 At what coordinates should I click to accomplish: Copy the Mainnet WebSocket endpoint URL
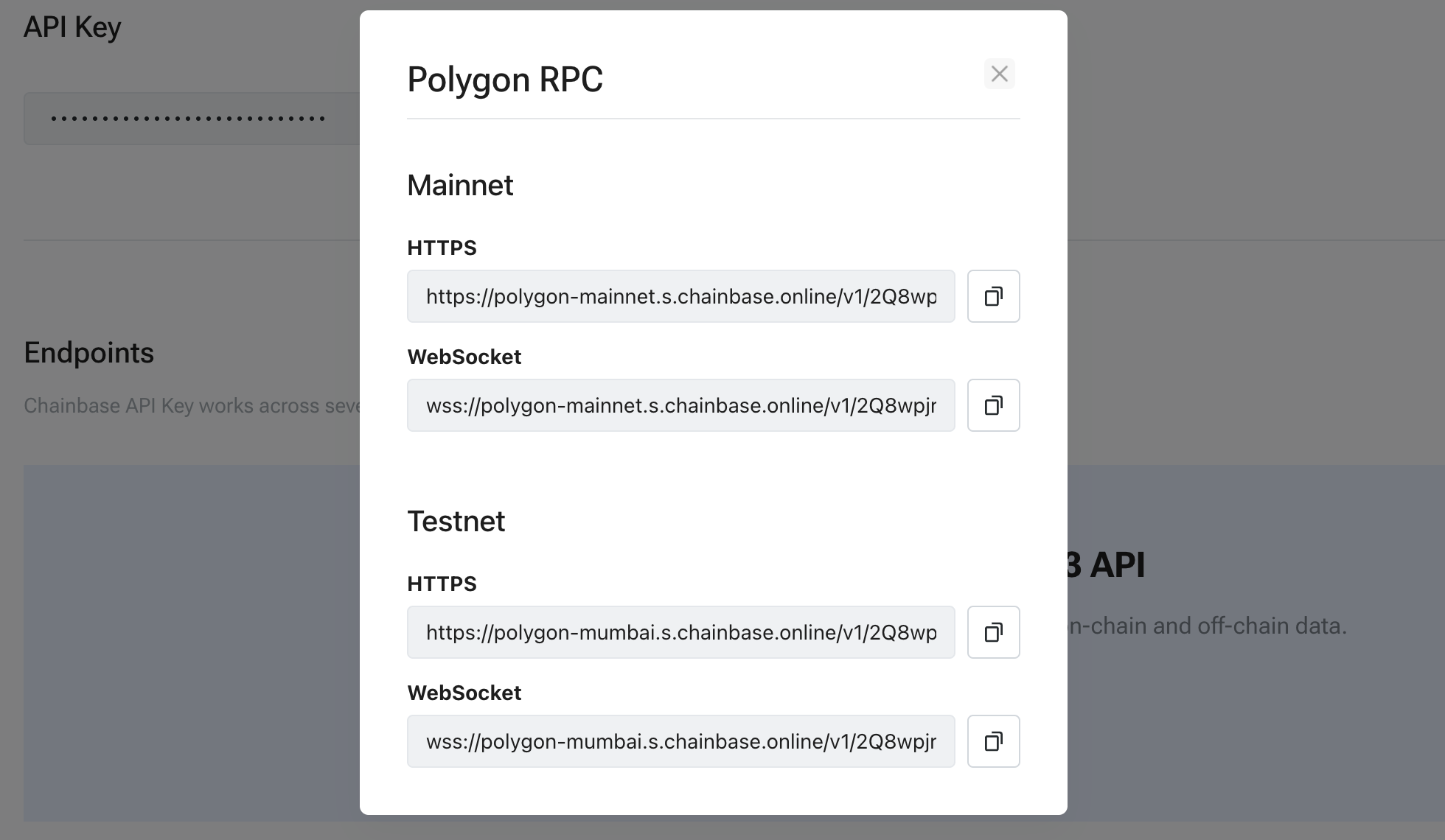point(993,405)
